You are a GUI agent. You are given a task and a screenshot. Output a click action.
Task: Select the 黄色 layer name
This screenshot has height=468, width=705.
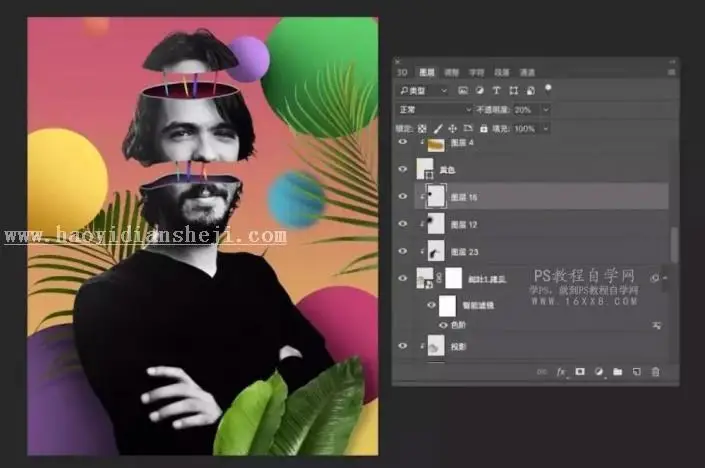point(447,170)
